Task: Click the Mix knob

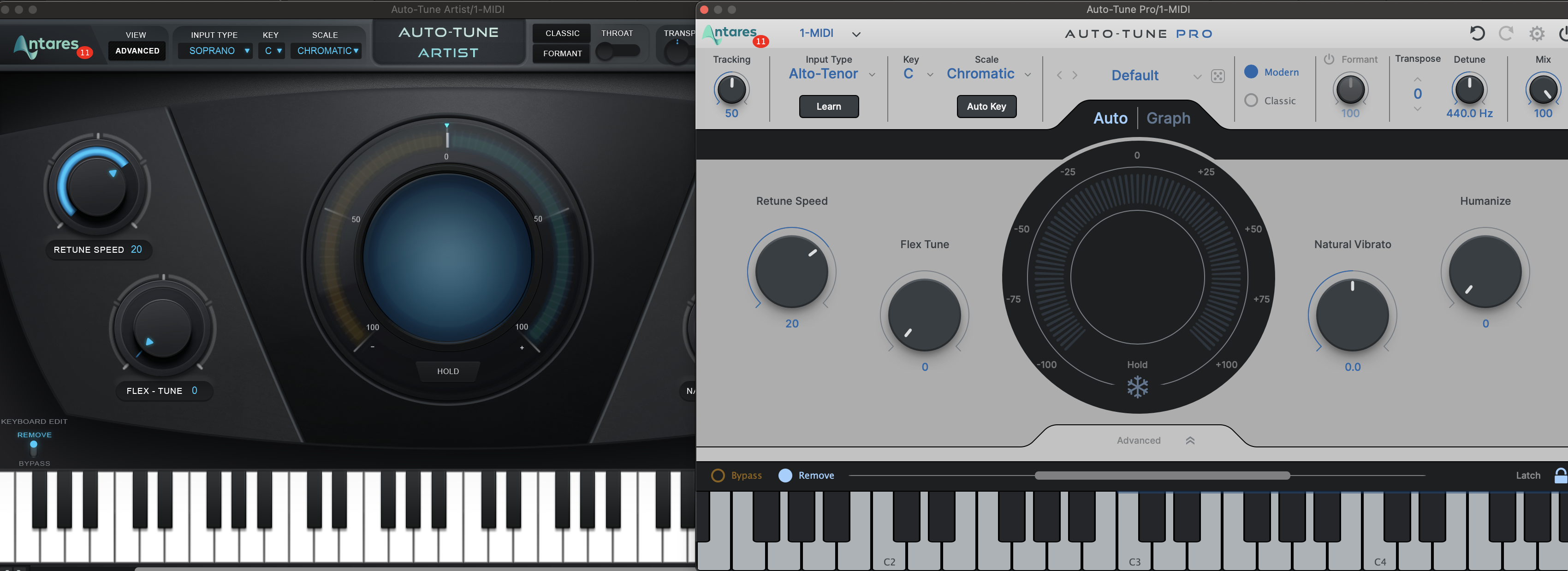Action: tap(1543, 89)
